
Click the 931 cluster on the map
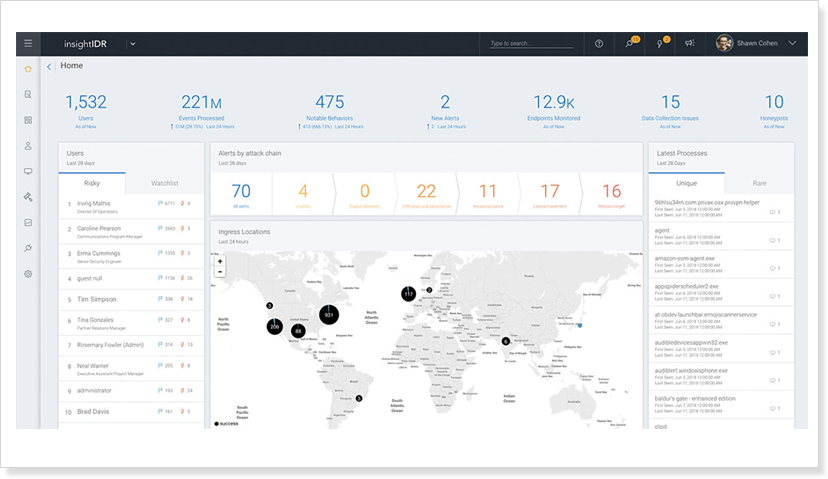click(x=329, y=315)
